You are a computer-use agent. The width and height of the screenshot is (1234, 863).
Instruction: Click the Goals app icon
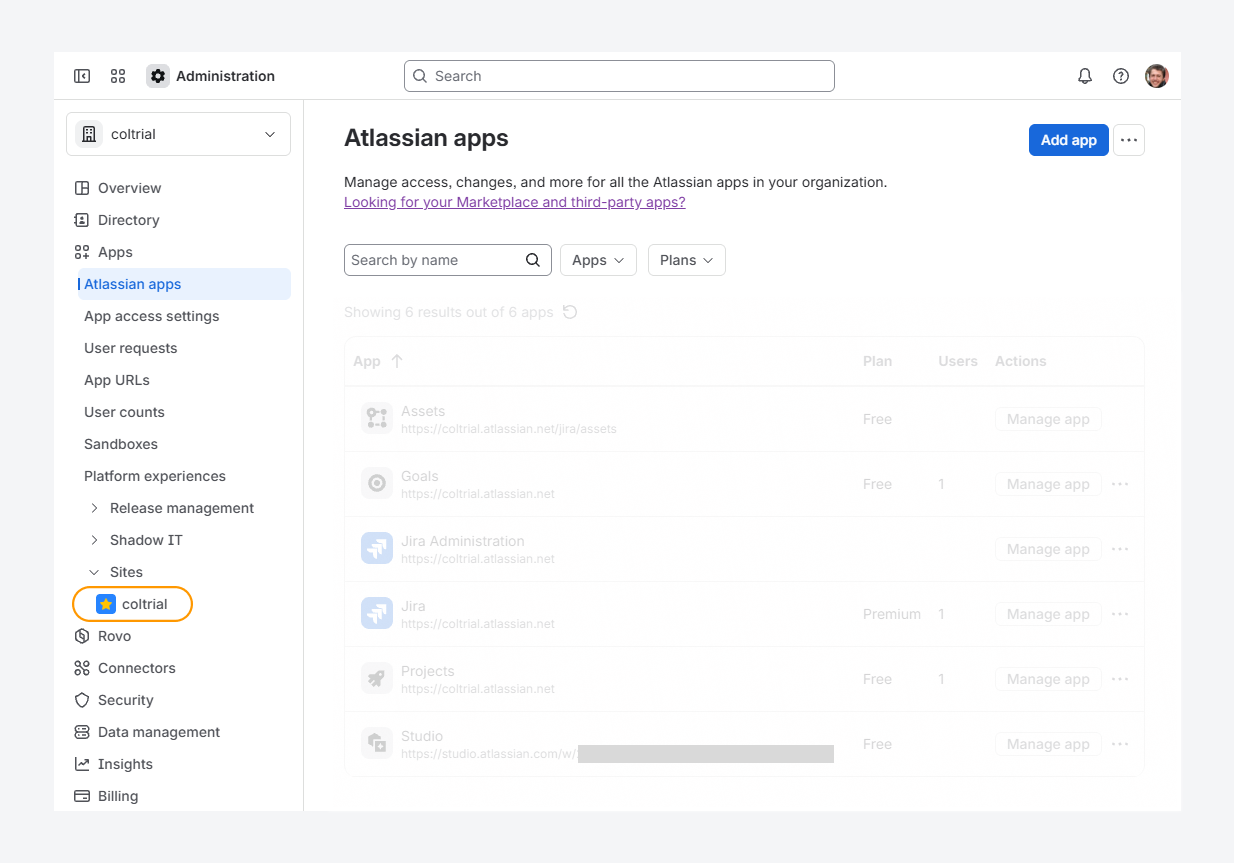(377, 484)
